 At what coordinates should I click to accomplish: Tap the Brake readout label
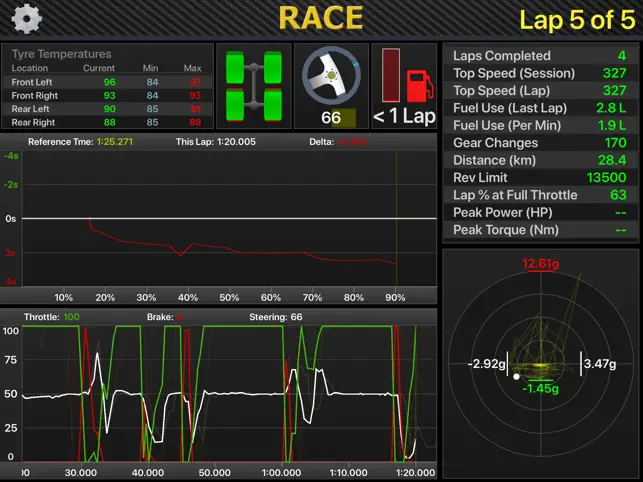pos(165,317)
